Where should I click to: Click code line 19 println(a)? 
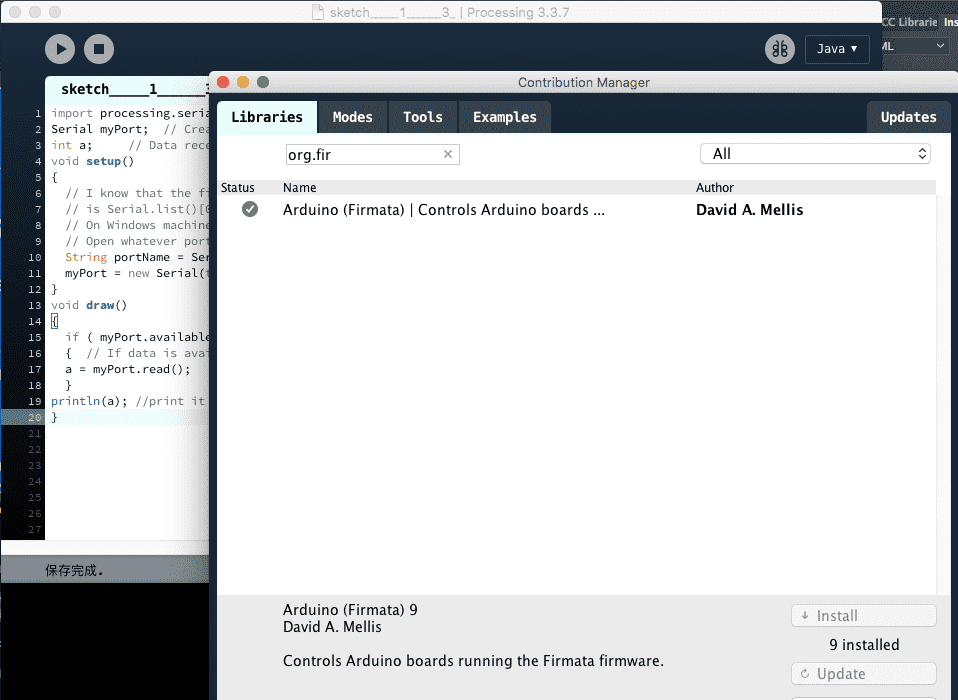pyautogui.click(x=128, y=401)
